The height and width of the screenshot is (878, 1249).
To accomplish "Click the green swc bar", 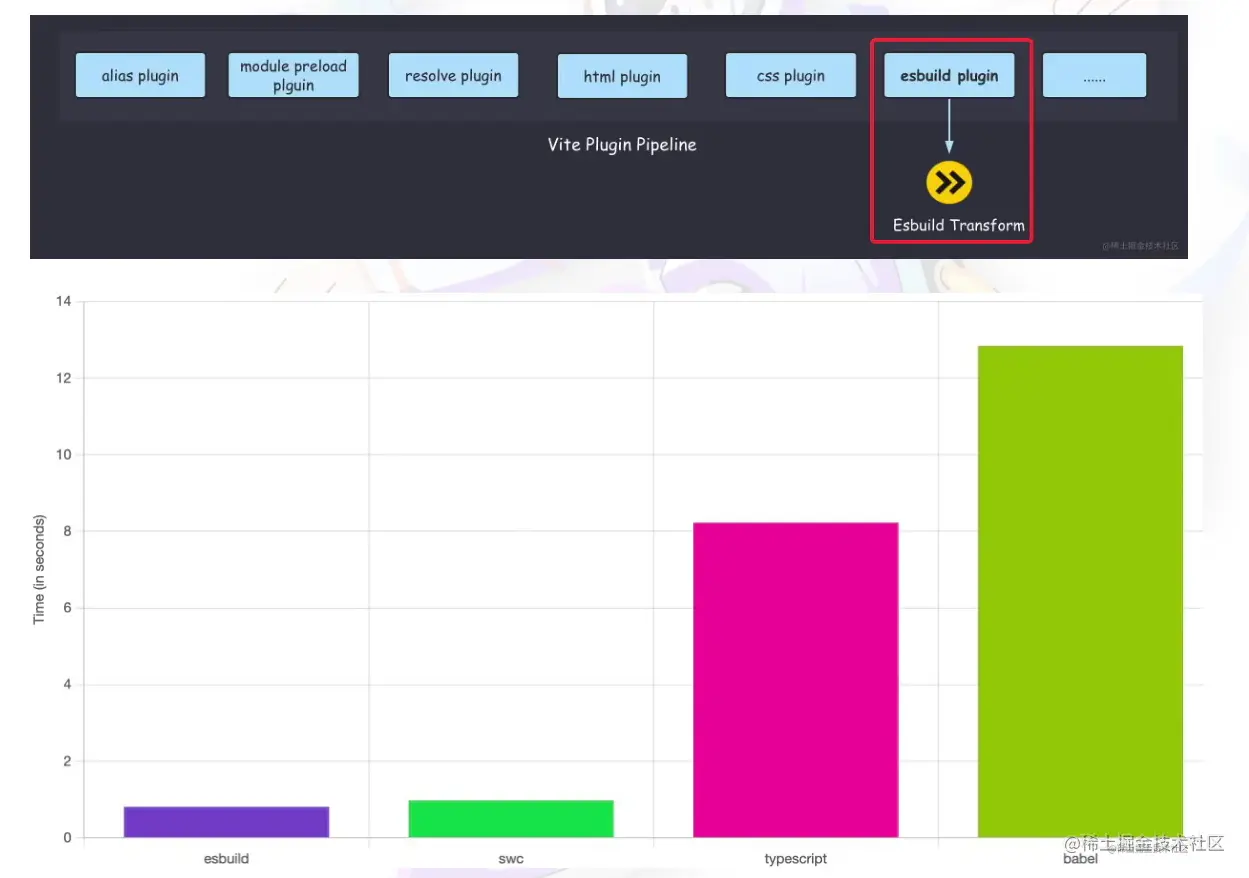I will tap(511, 819).
